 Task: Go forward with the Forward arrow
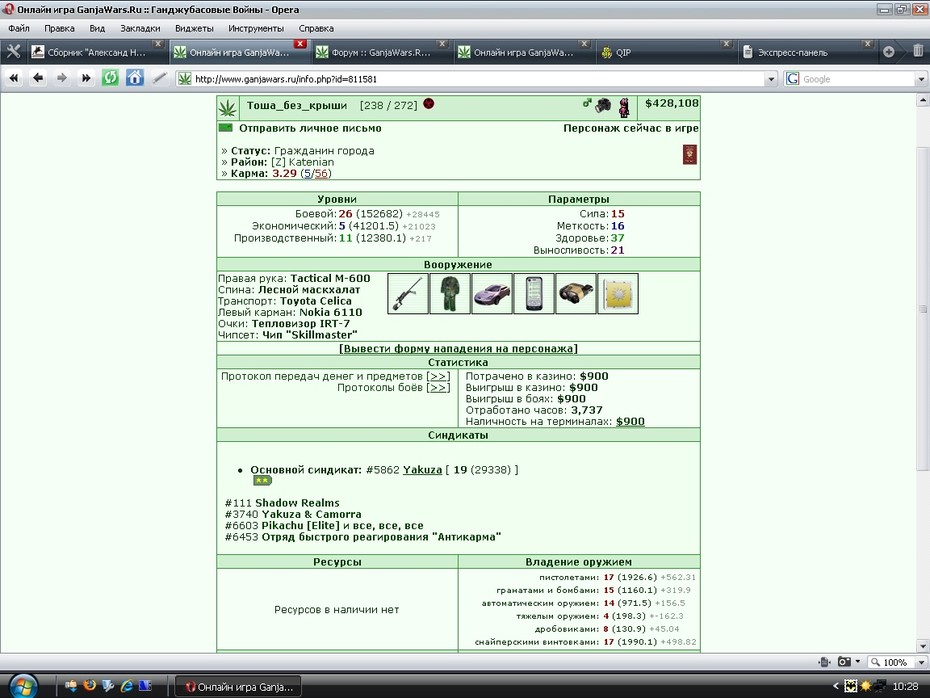coord(62,78)
